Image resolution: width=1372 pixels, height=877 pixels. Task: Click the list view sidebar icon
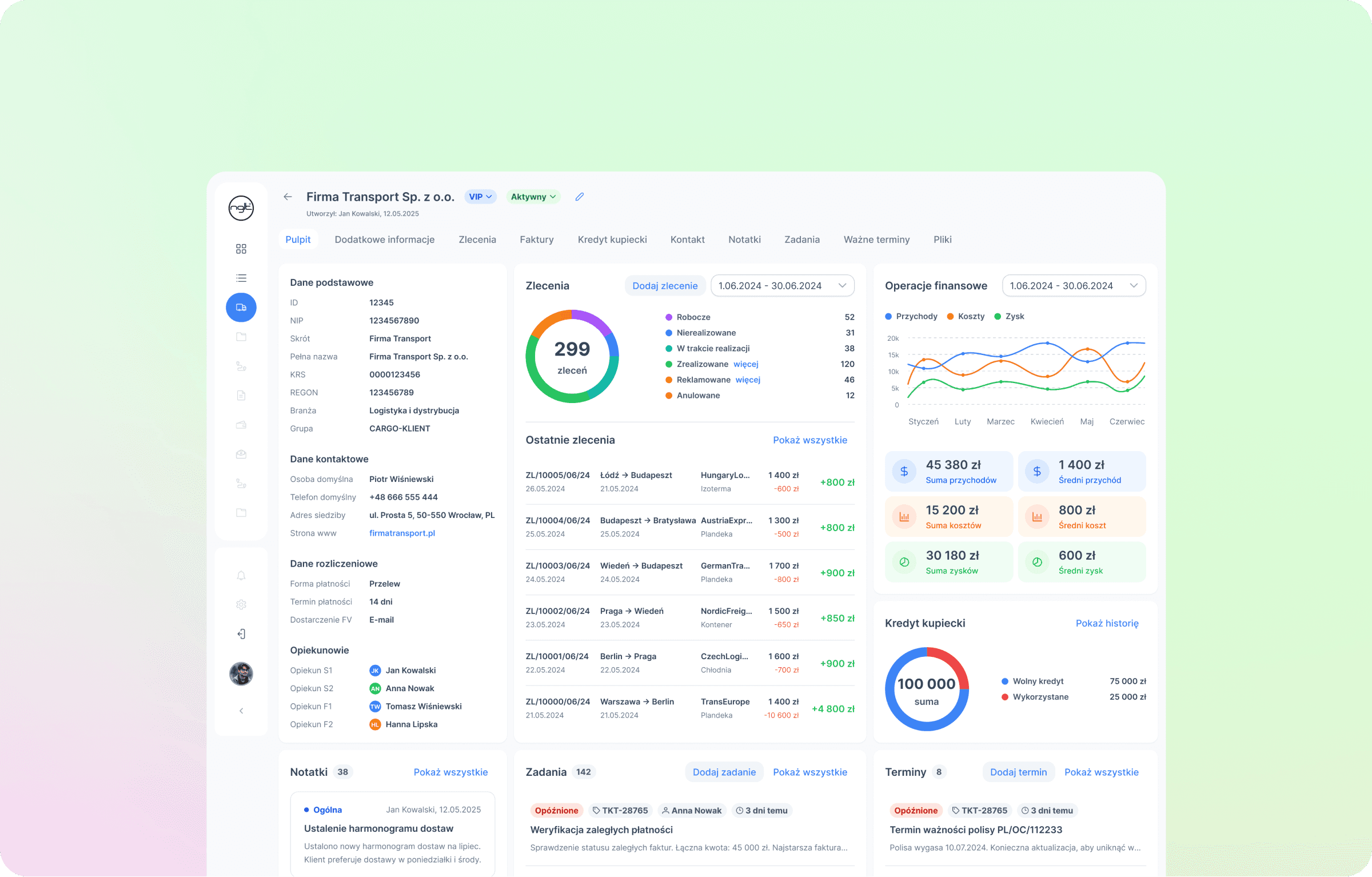tap(241, 278)
